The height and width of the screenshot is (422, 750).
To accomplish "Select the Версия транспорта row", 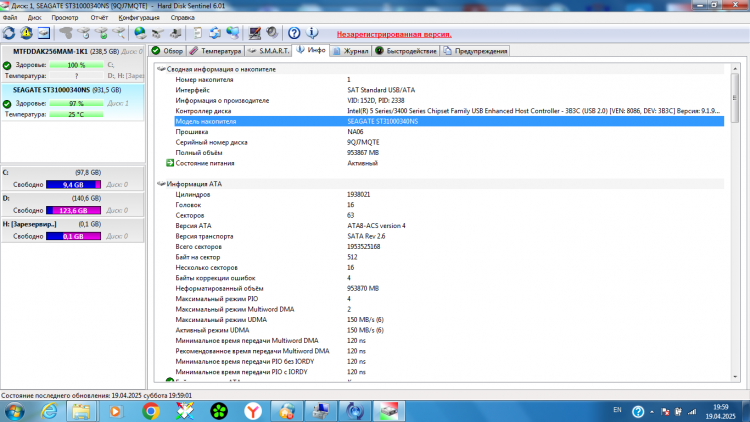I will tap(449, 236).
